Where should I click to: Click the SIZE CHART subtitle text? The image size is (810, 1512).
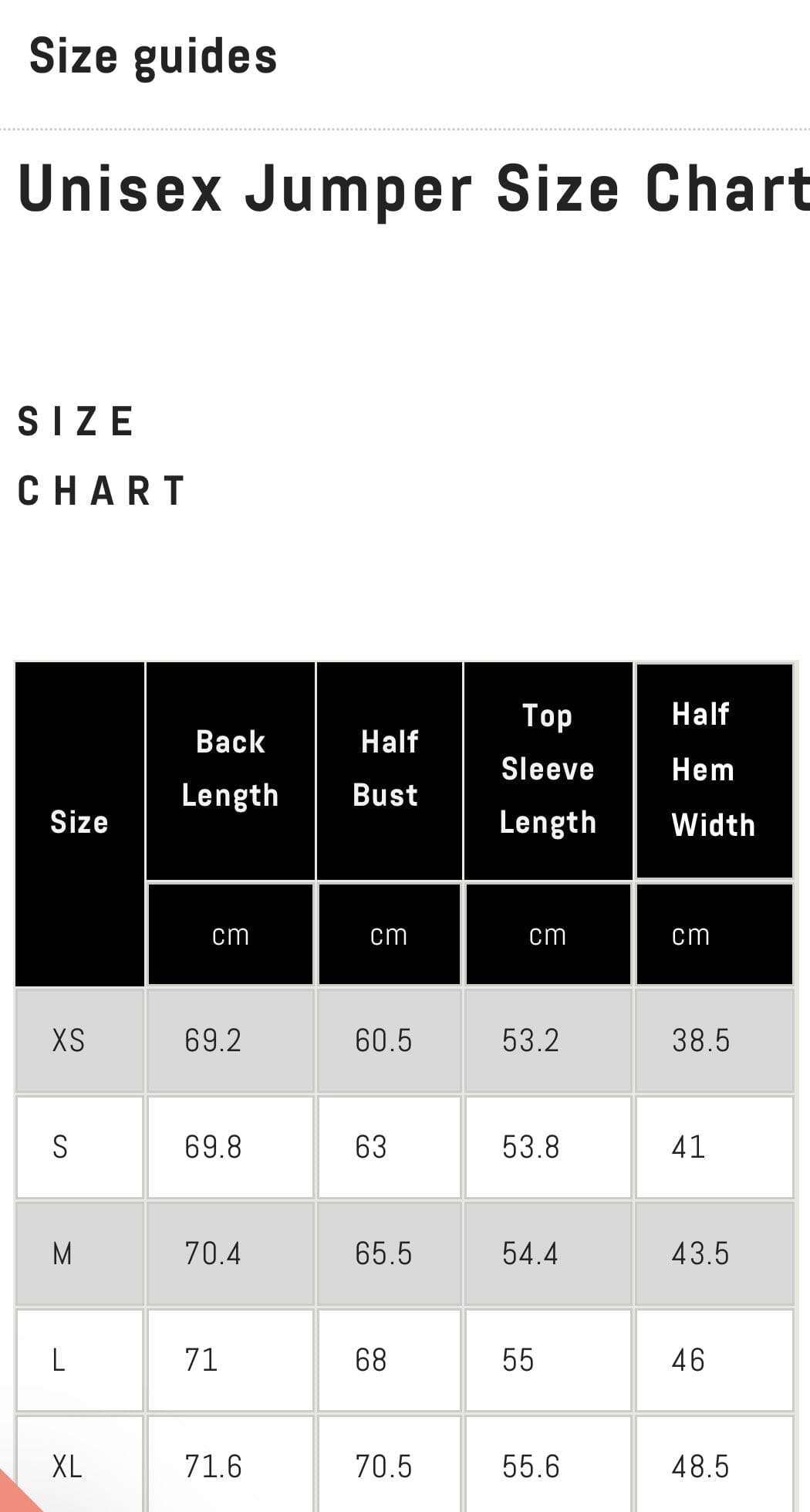pos(101,456)
